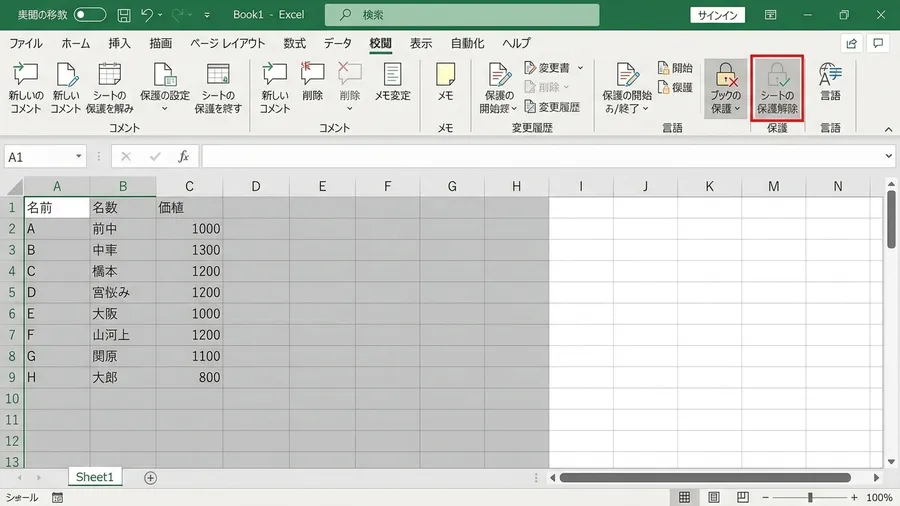Click the 新しいのコメント speech bubble icon
900x506 pixels.
pyautogui.click(x=25, y=75)
